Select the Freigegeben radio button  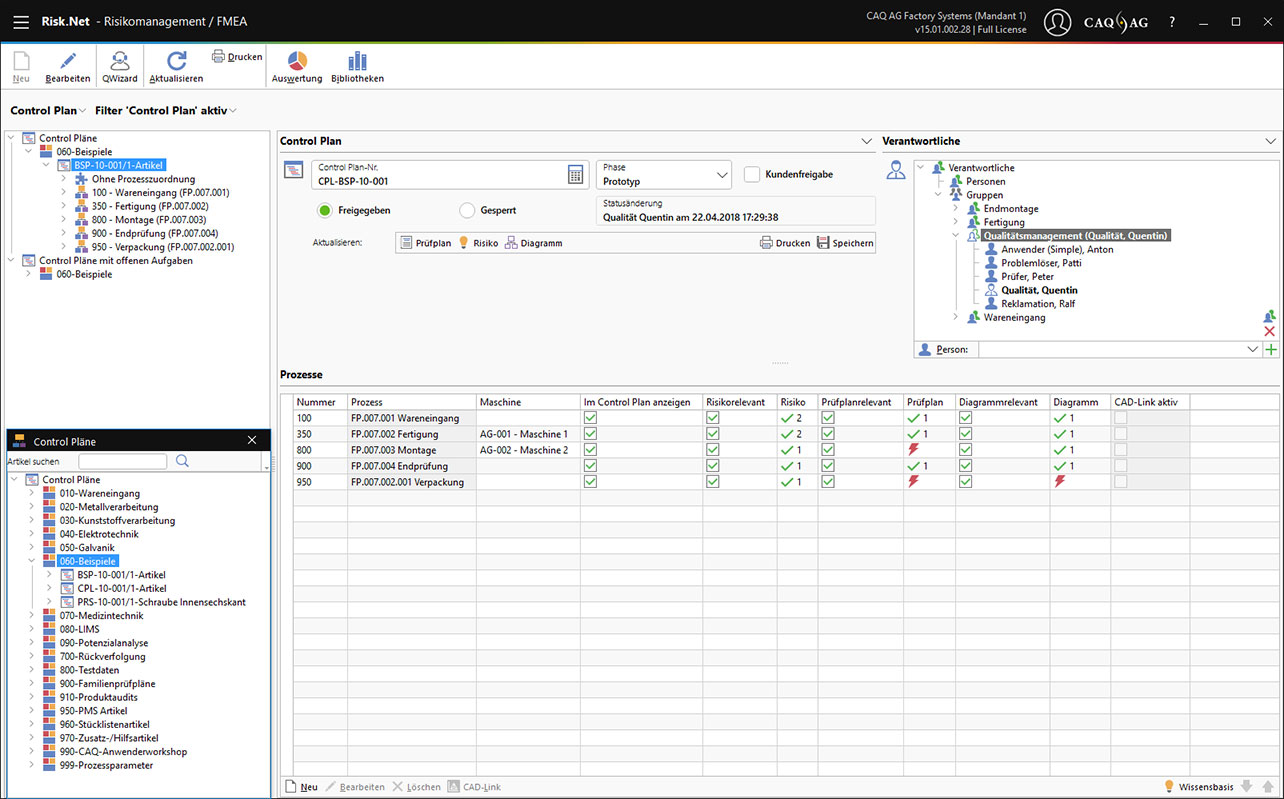click(x=325, y=211)
